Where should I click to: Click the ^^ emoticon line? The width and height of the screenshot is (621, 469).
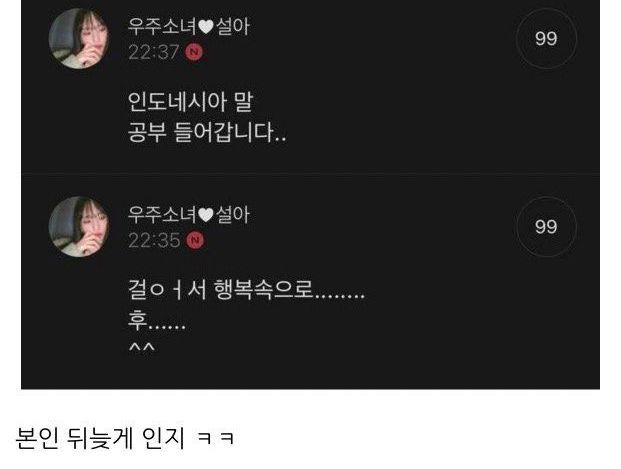tap(141, 347)
